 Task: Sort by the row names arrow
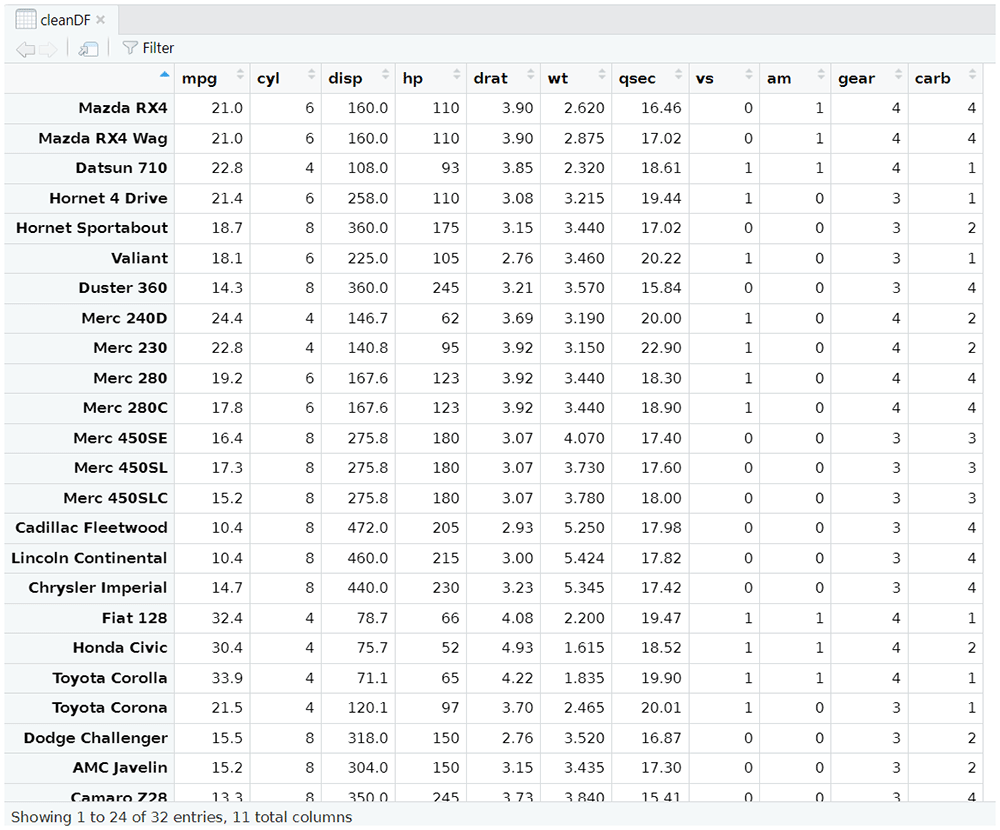(x=165, y=75)
